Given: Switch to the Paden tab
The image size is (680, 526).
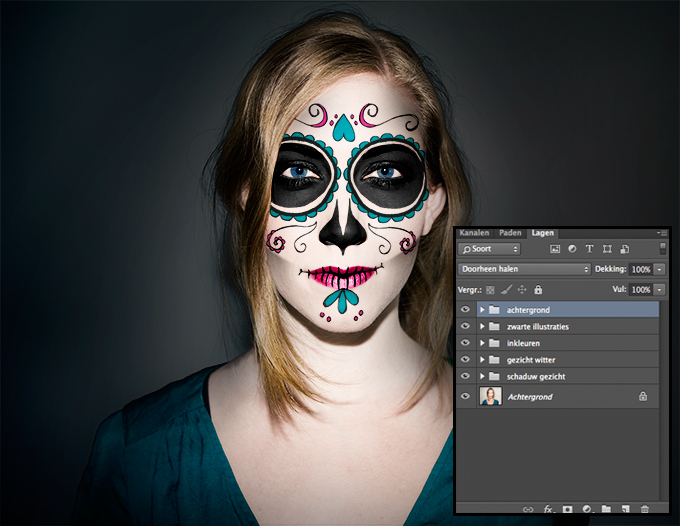Looking at the screenshot, I should 510,233.
